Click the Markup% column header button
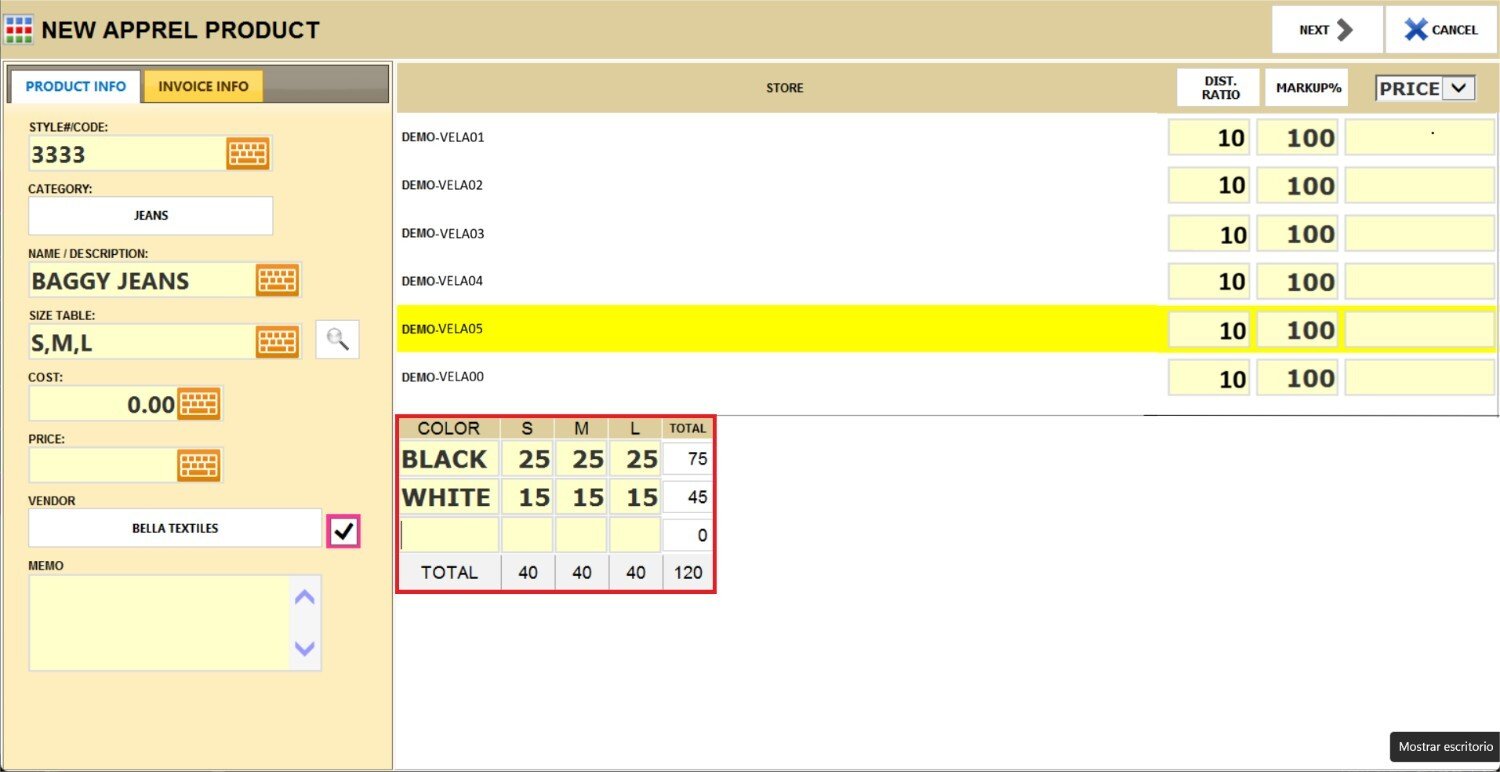1500x772 pixels. 1308,88
